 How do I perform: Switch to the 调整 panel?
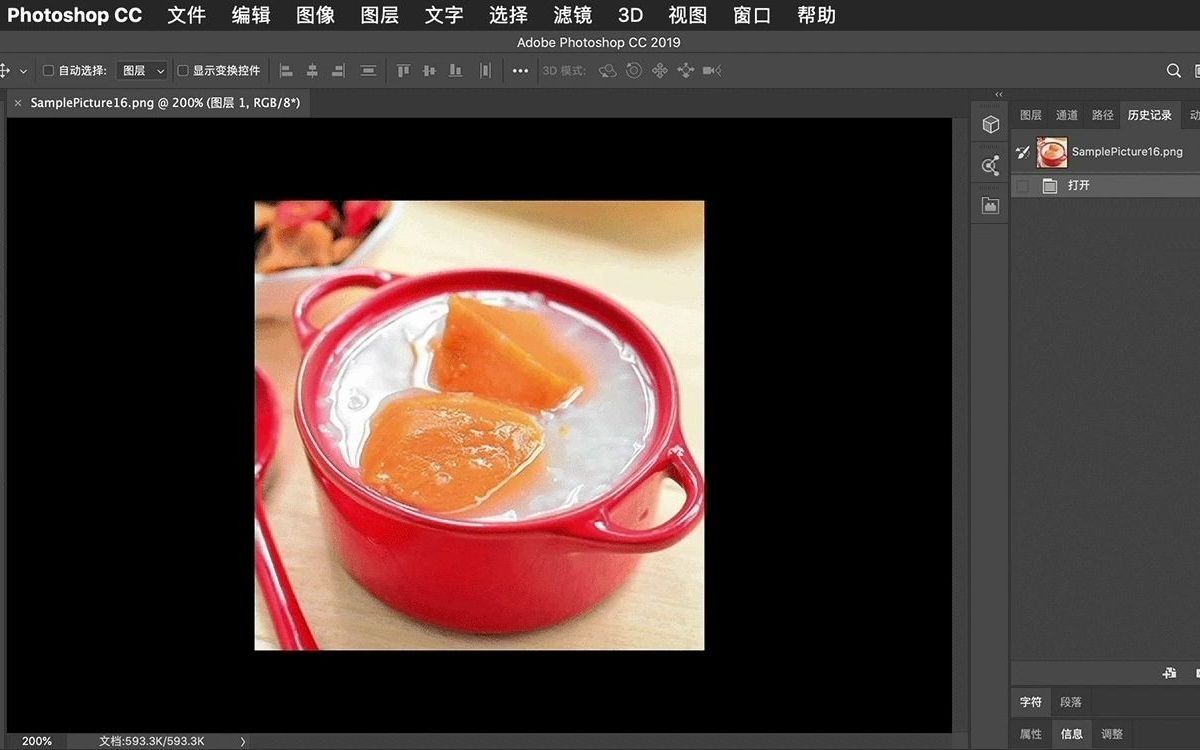1111,733
